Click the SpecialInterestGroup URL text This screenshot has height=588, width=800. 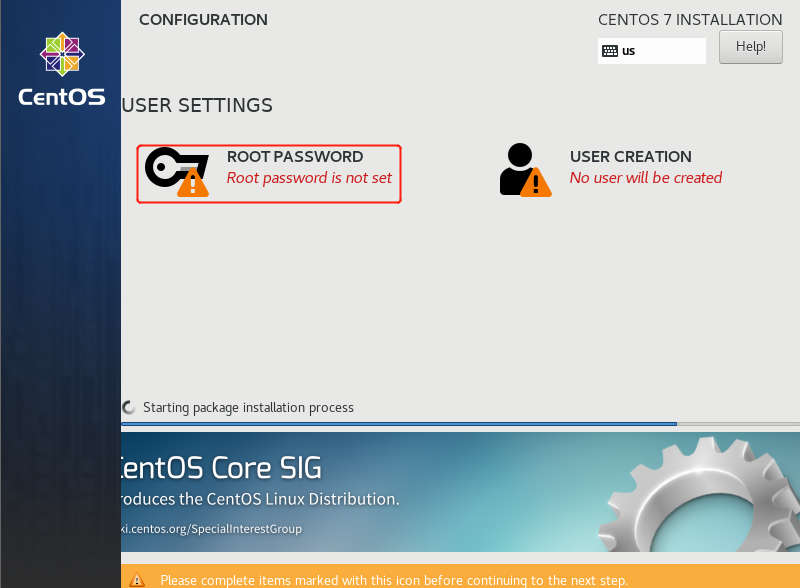click(x=211, y=529)
